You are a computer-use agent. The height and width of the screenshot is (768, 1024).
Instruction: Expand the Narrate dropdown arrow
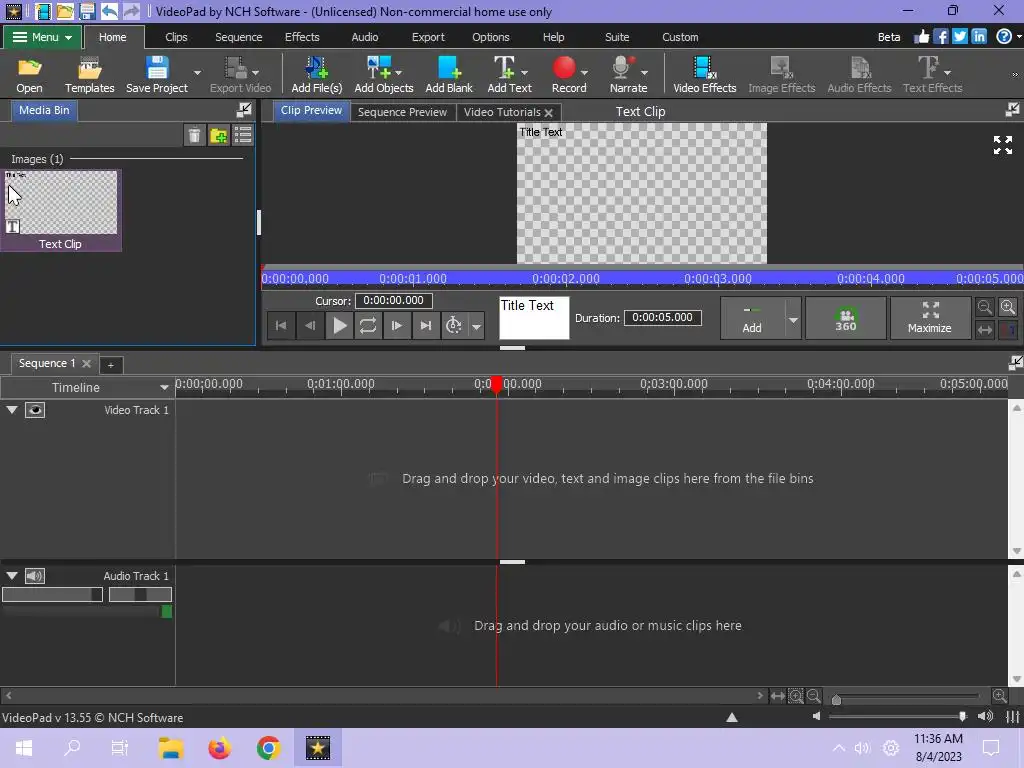[x=644, y=72]
